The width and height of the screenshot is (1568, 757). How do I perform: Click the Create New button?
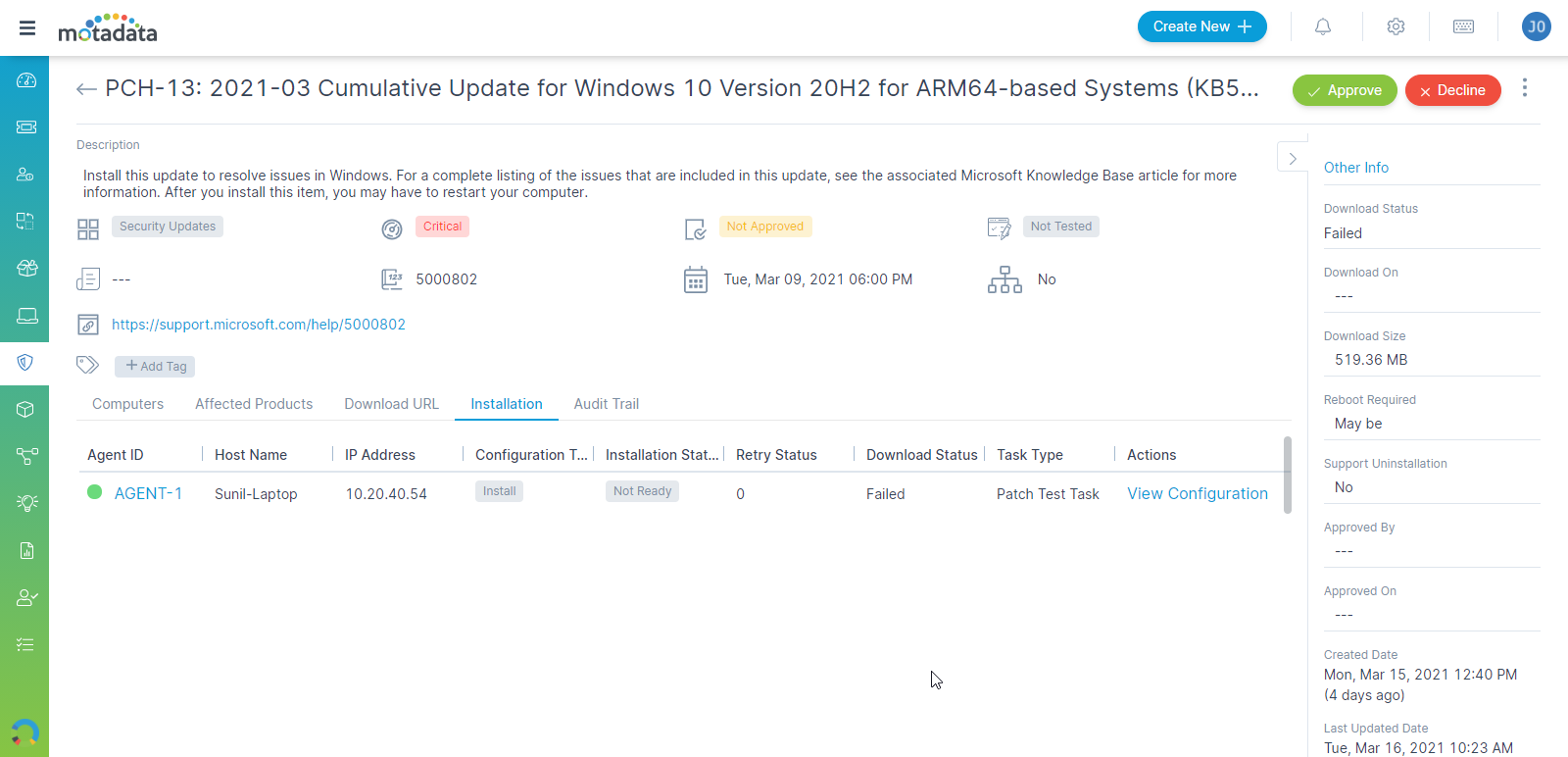click(1201, 26)
